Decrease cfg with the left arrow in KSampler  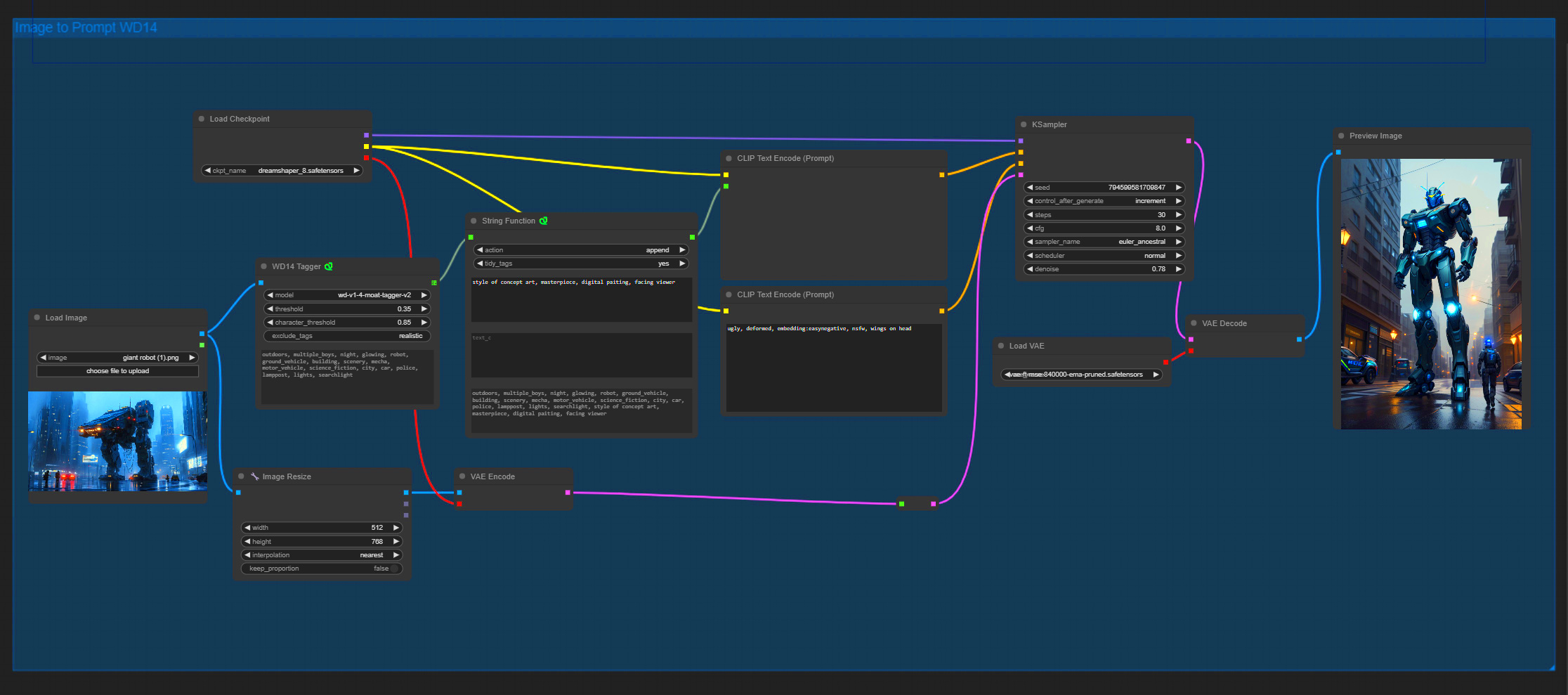[1030, 228]
